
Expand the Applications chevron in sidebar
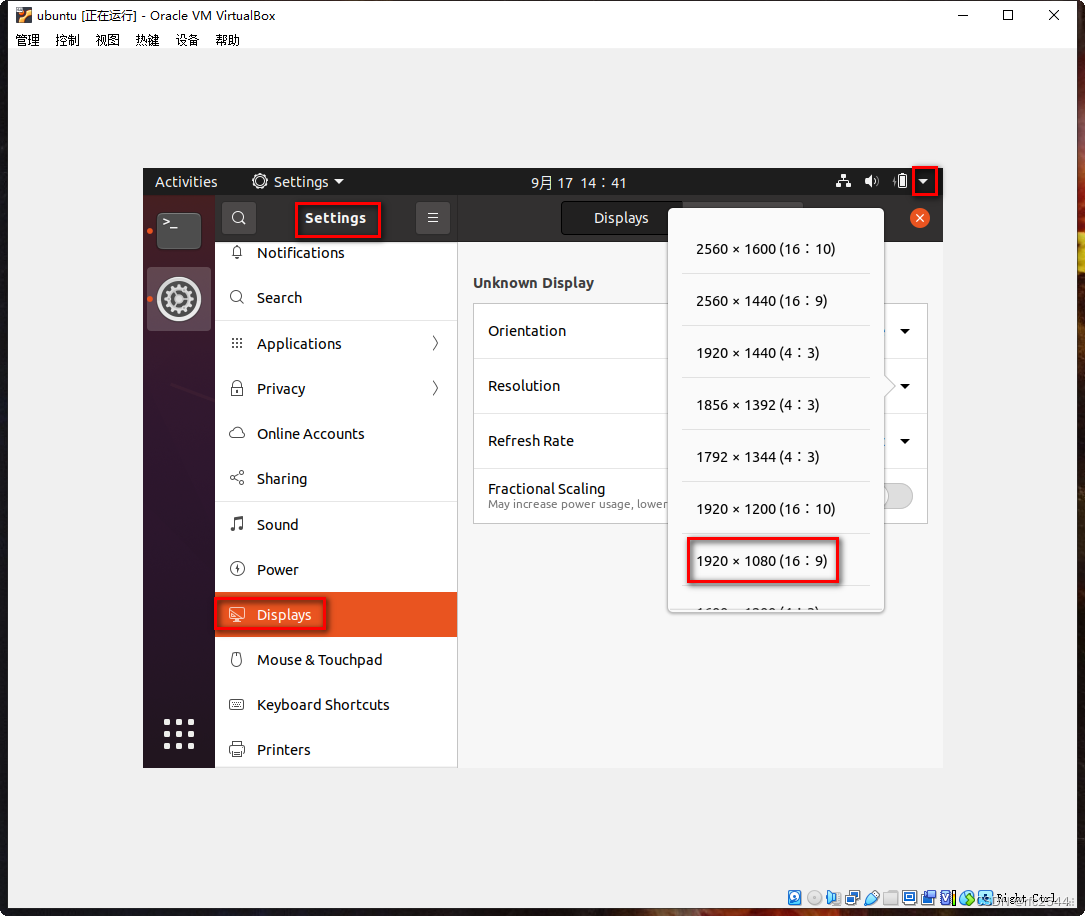435,343
